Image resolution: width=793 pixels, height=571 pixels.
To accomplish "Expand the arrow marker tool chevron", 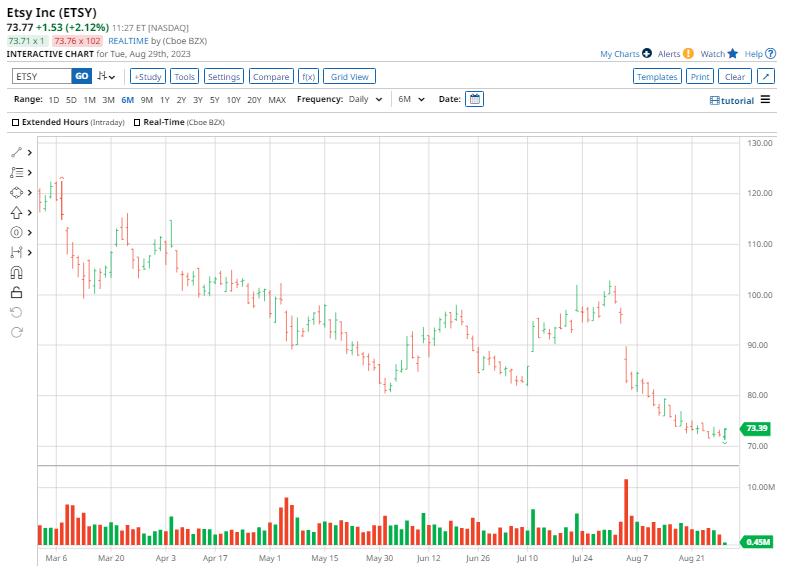I will pos(30,212).
